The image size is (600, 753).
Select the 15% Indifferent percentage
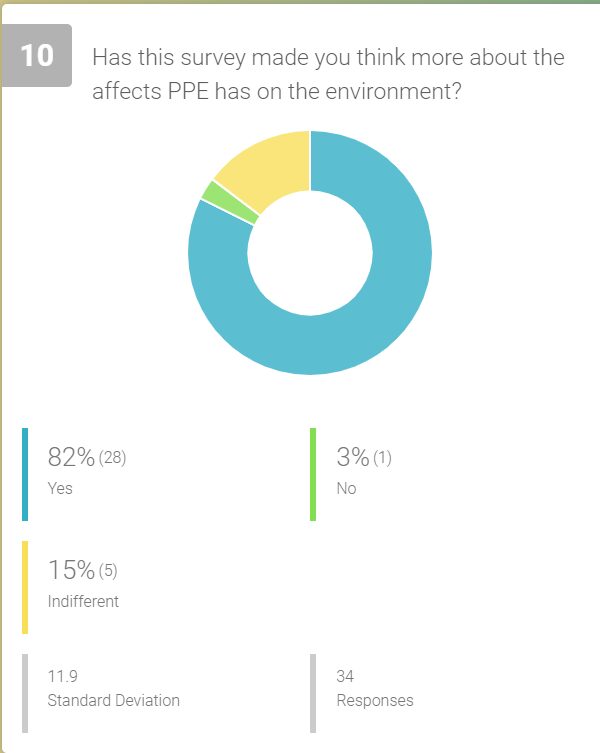click(71, 572)
